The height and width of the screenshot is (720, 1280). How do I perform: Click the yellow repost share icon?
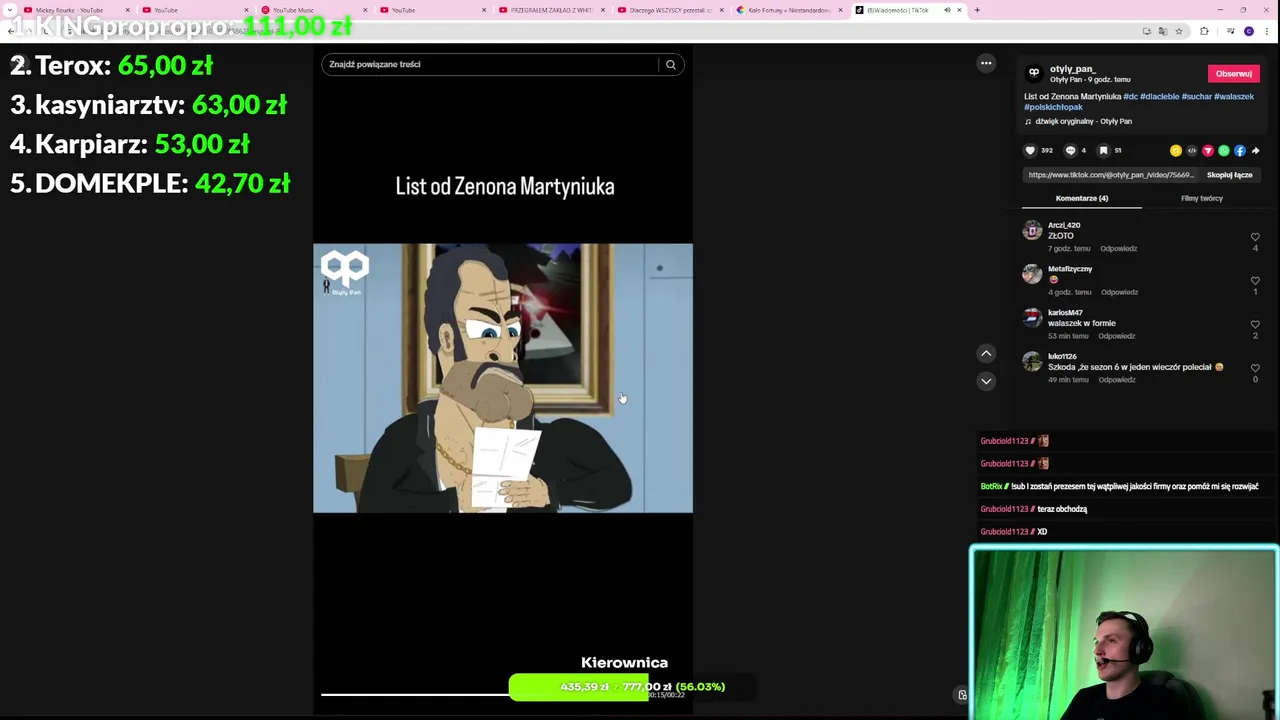coord(1176,151)
